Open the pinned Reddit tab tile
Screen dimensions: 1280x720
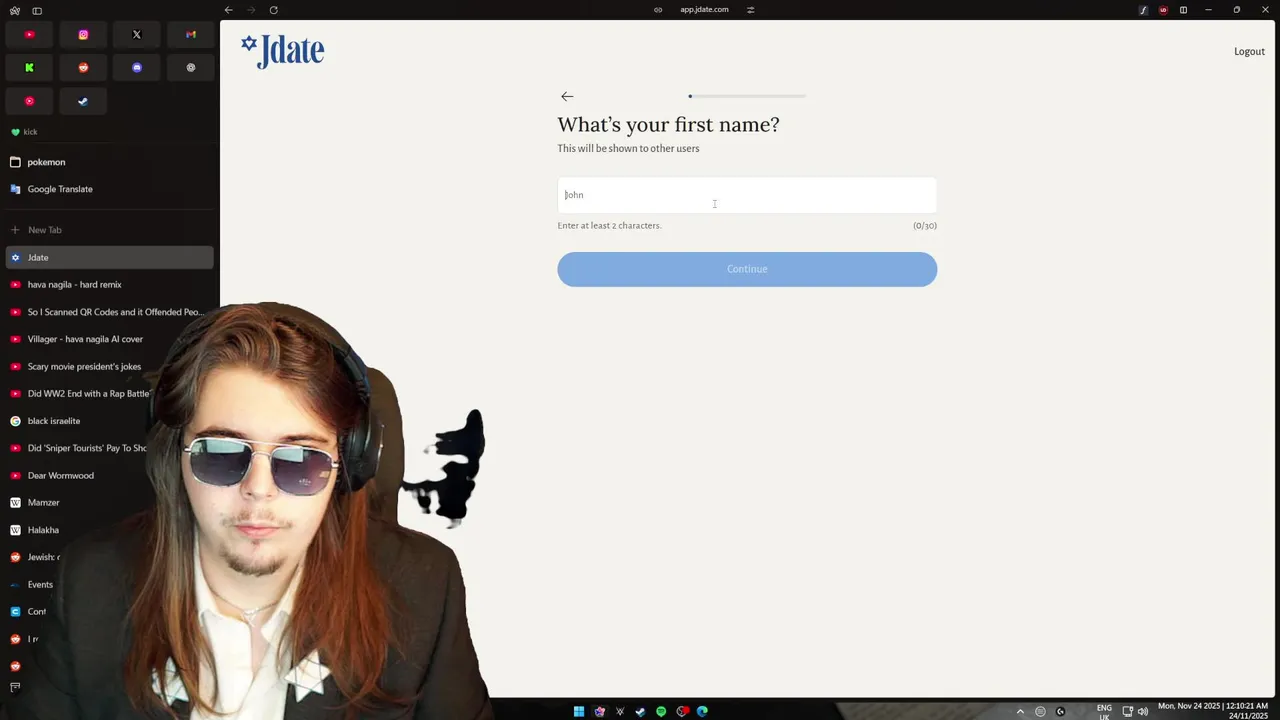[83, 68]
